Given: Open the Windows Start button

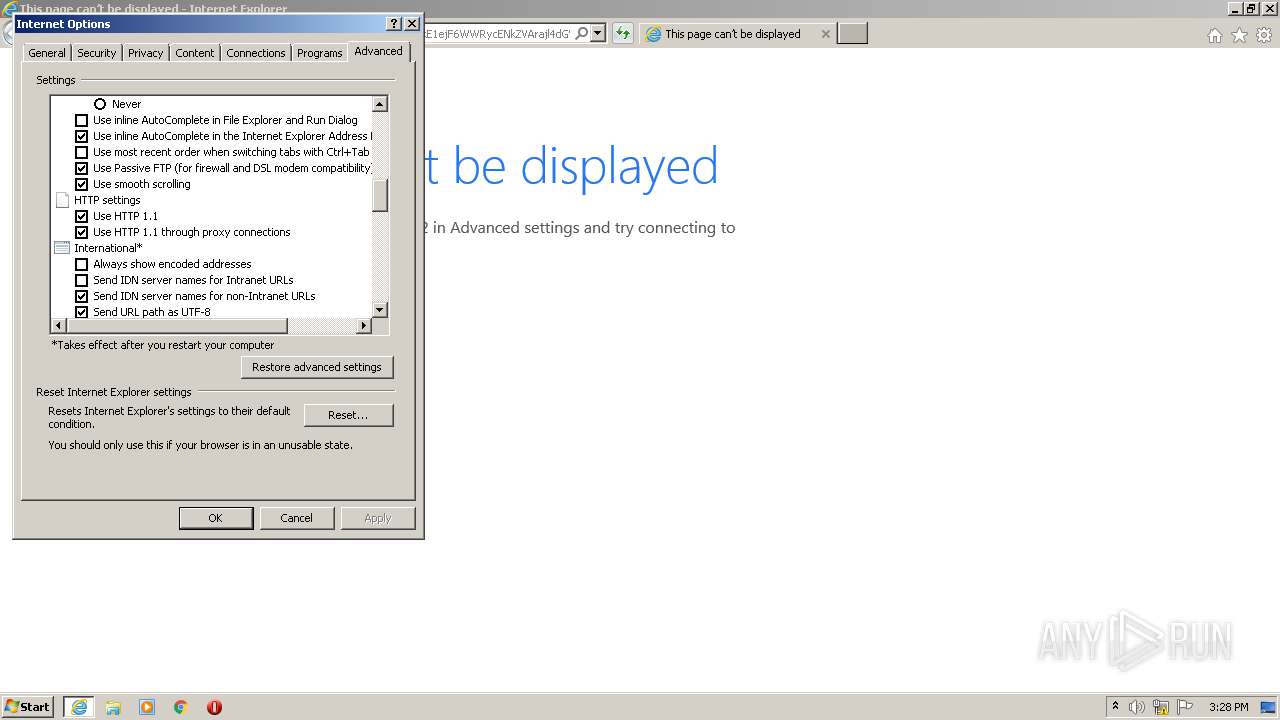Looking at the screenshot, I should point(27,706).
